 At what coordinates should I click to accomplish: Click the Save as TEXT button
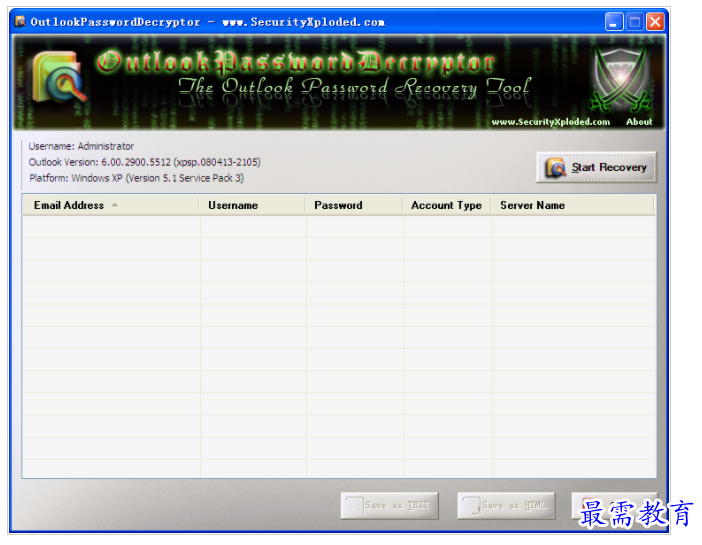tap(390, 506)
